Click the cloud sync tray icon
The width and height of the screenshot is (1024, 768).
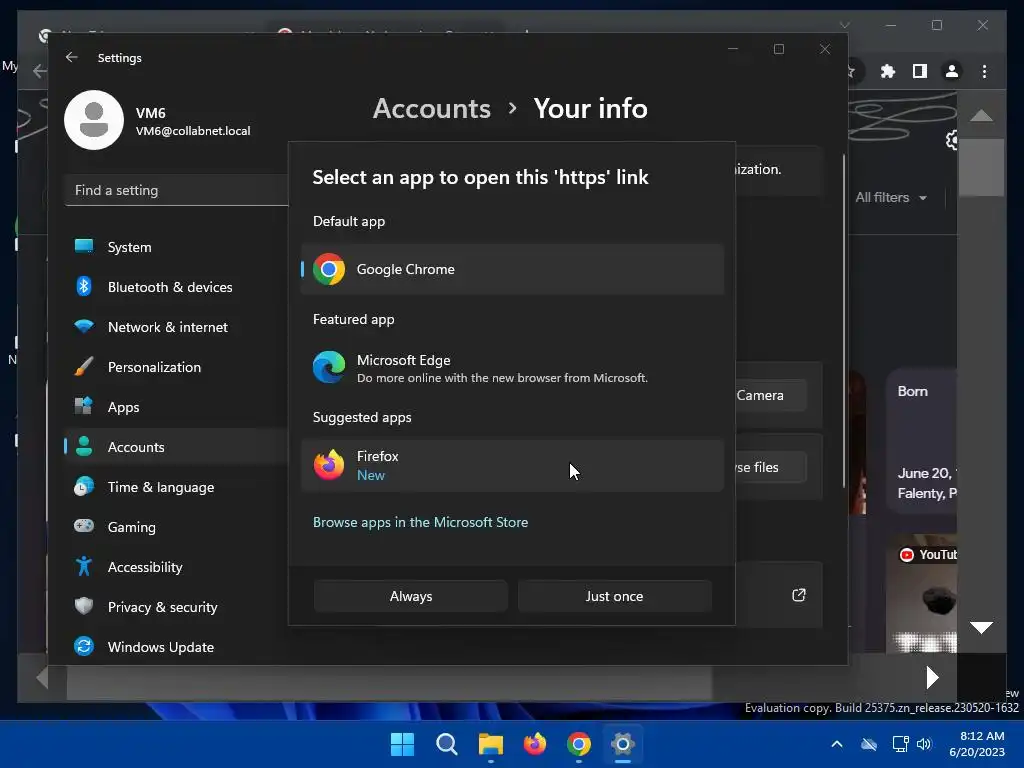[869, 744]
